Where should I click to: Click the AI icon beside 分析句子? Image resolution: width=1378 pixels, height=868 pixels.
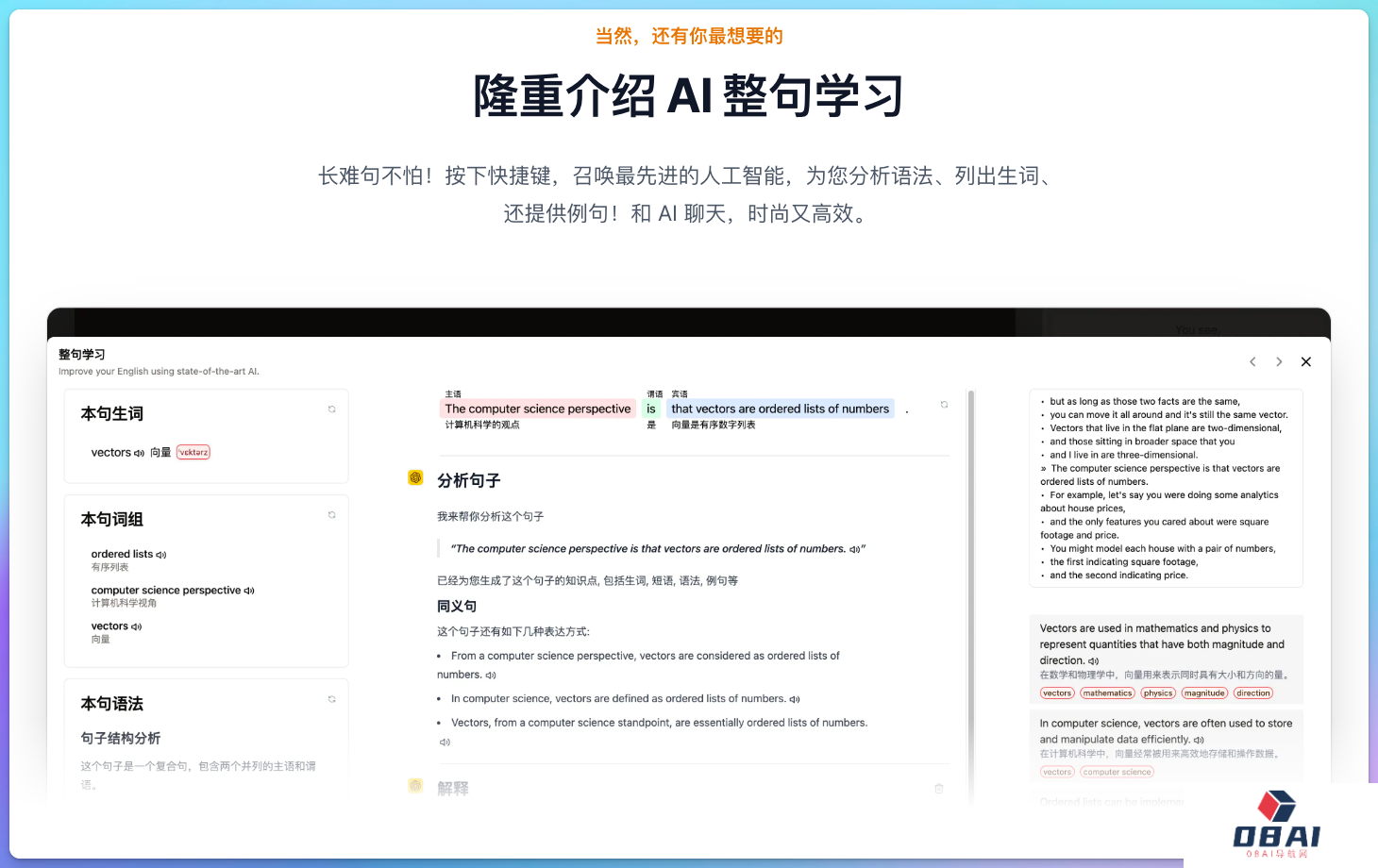[415, 477]
